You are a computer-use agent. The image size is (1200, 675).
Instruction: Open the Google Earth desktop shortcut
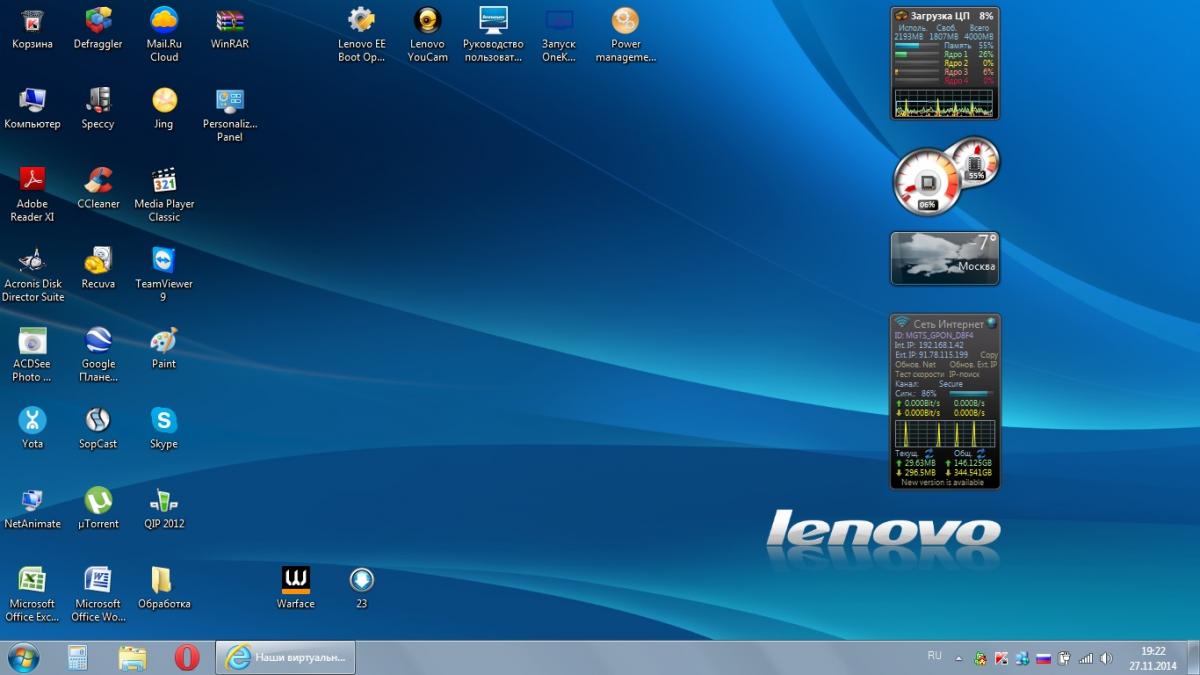click(x=98, y=341)
